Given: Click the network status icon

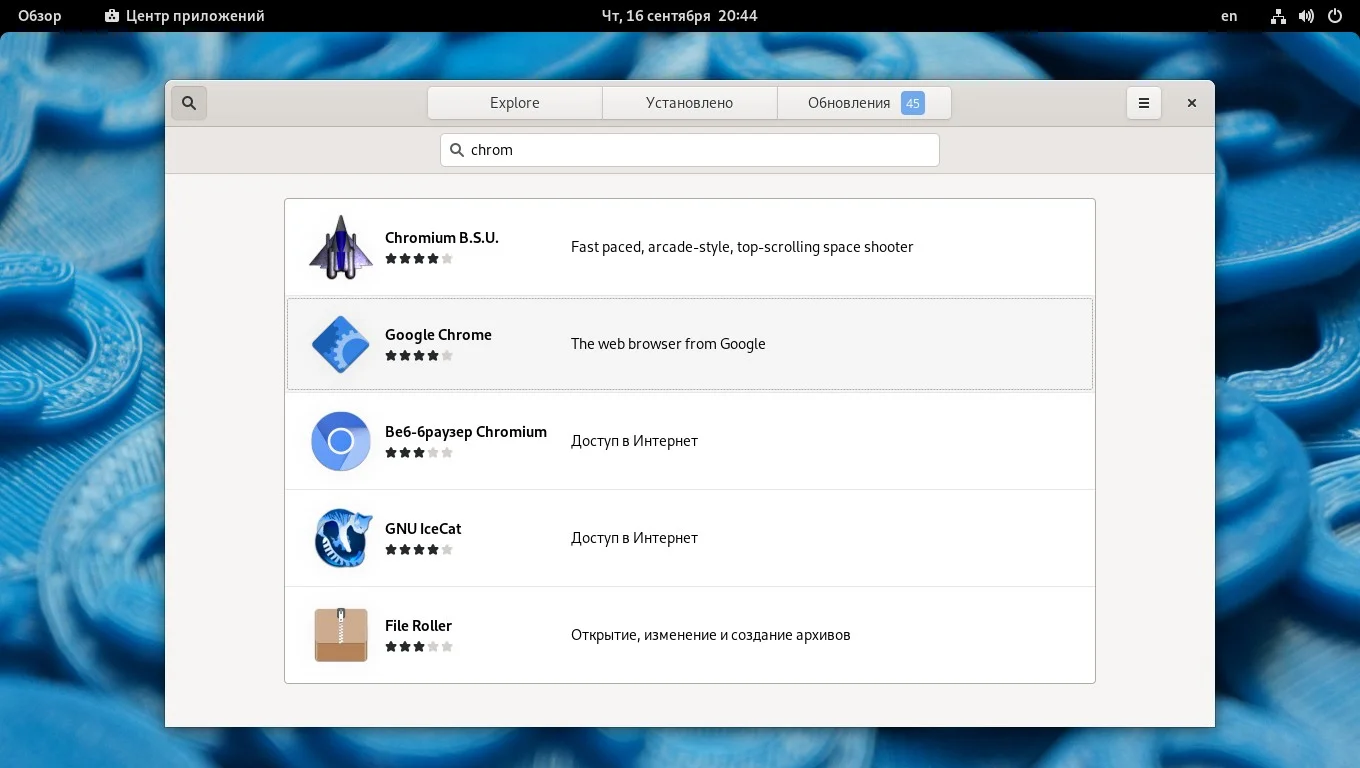Looking at the screenshot, I should 1278,15.
